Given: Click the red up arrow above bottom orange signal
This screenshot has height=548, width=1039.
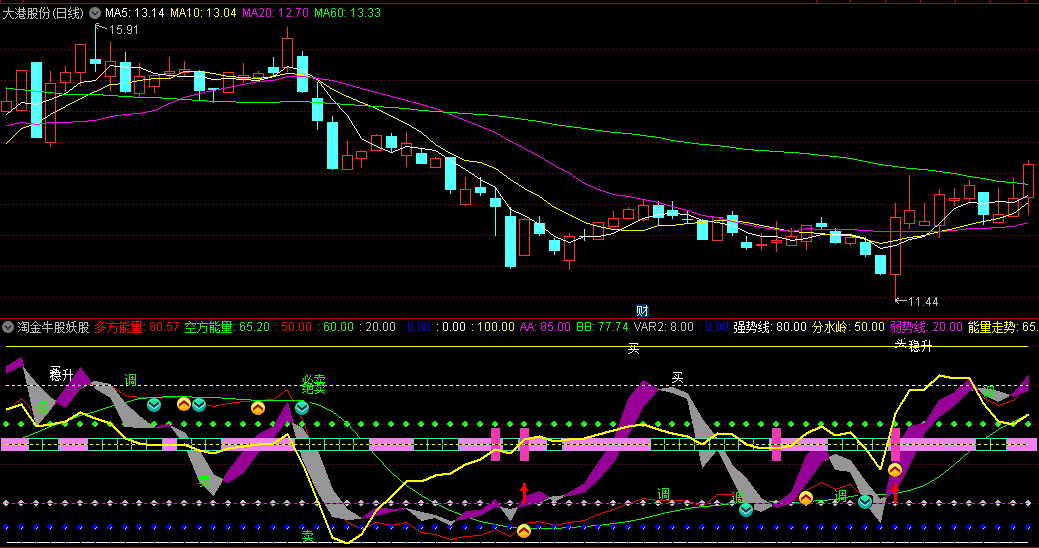Looking at the screenshot, I should tap(524, 494).
